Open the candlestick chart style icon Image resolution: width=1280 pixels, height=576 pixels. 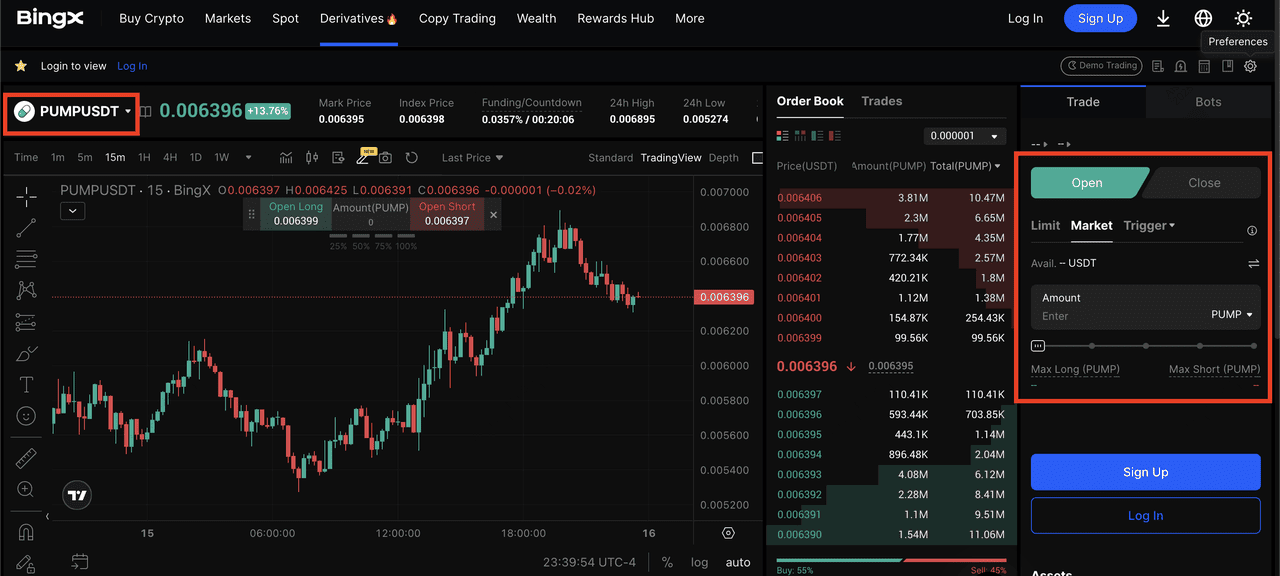[x=312, y=157]
